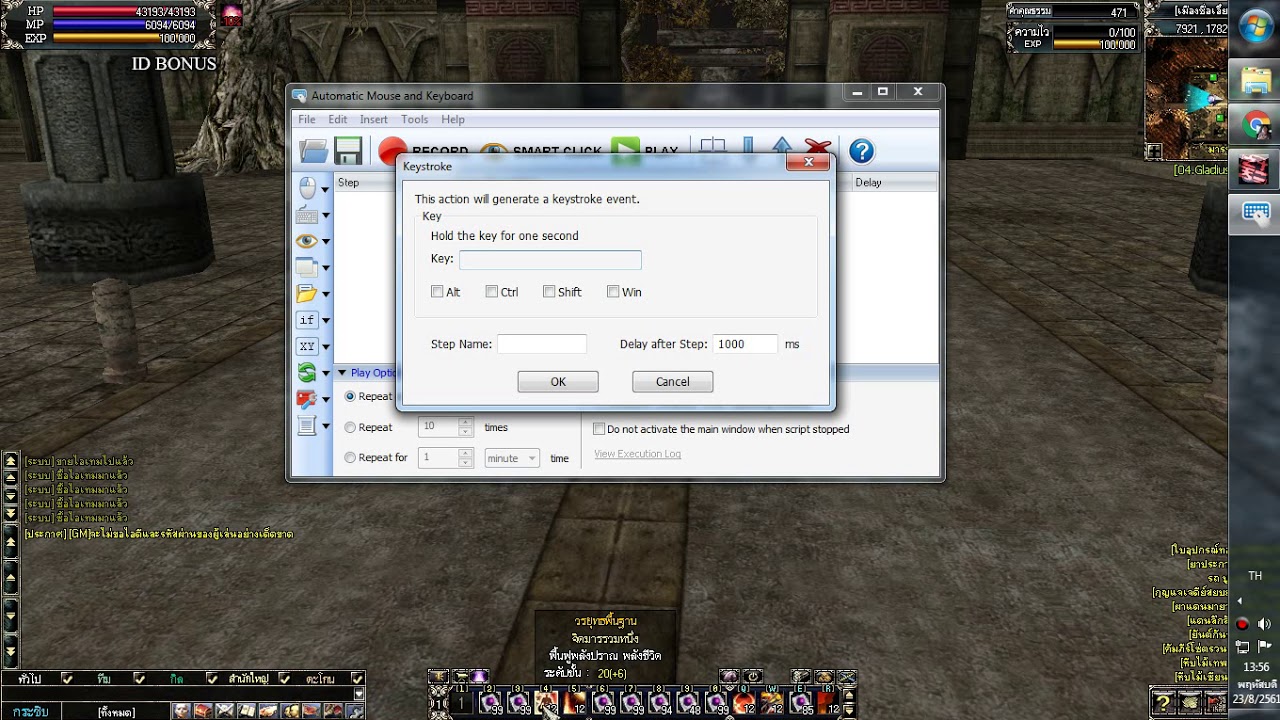
Task: Open the Help menu
Action: [453, 119]
